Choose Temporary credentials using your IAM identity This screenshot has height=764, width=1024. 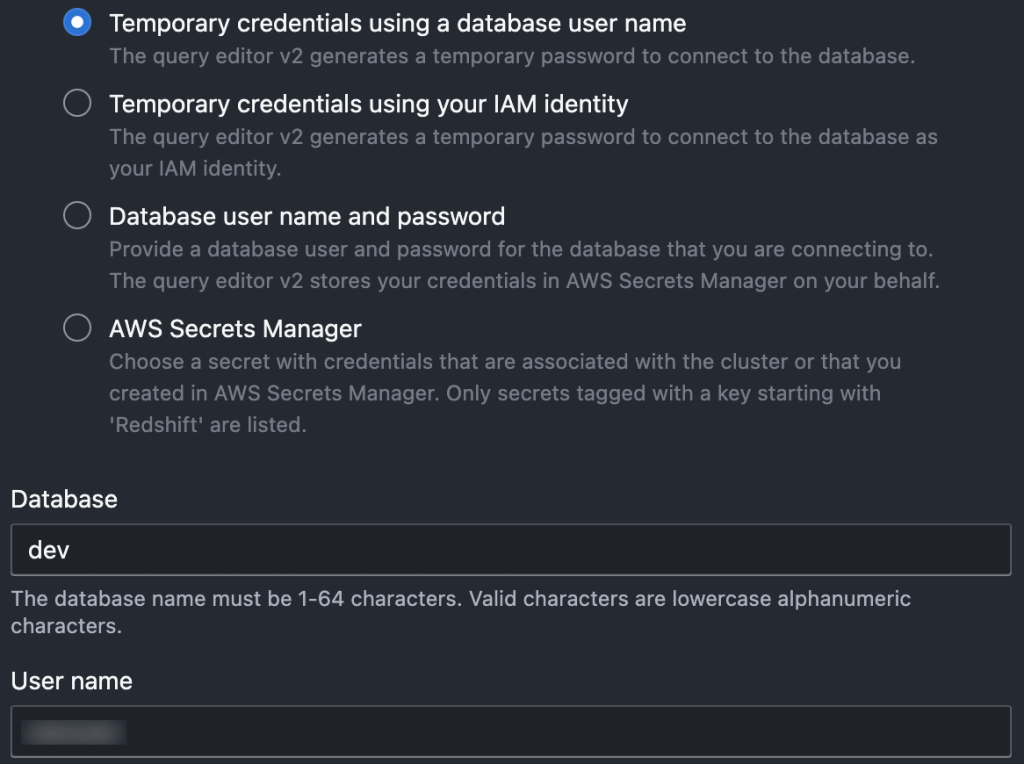coord(77,103)
